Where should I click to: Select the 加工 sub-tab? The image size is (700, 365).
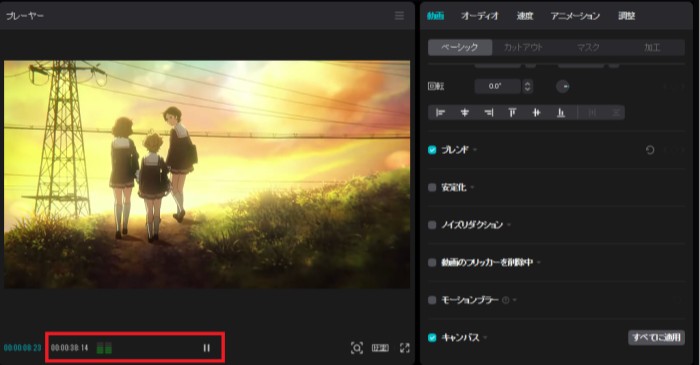[x=652, y=47]
